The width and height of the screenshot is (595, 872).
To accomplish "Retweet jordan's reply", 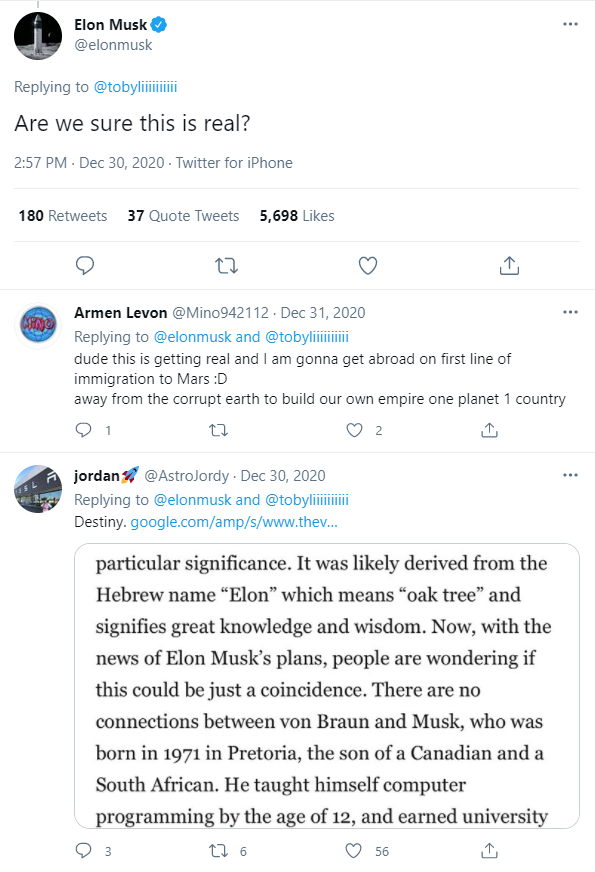I will pos(218,851).
